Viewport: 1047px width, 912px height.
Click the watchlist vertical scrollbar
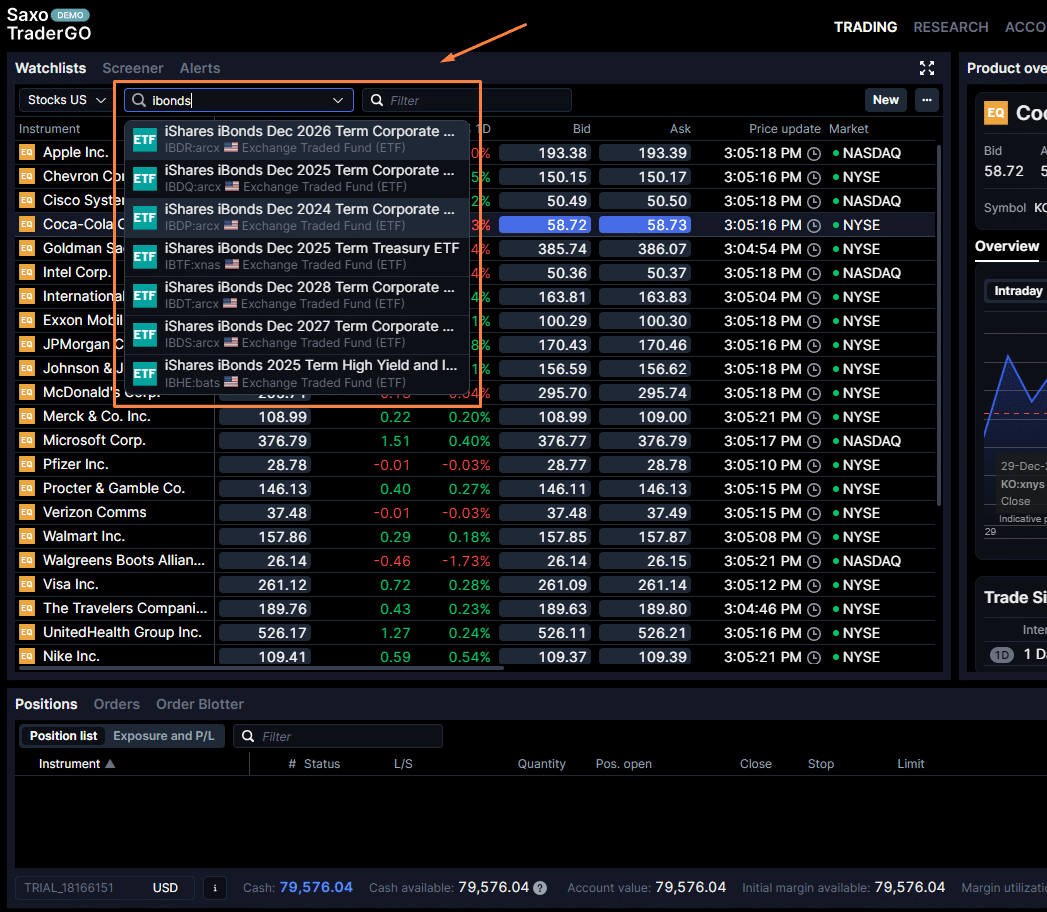coord(938,326)
